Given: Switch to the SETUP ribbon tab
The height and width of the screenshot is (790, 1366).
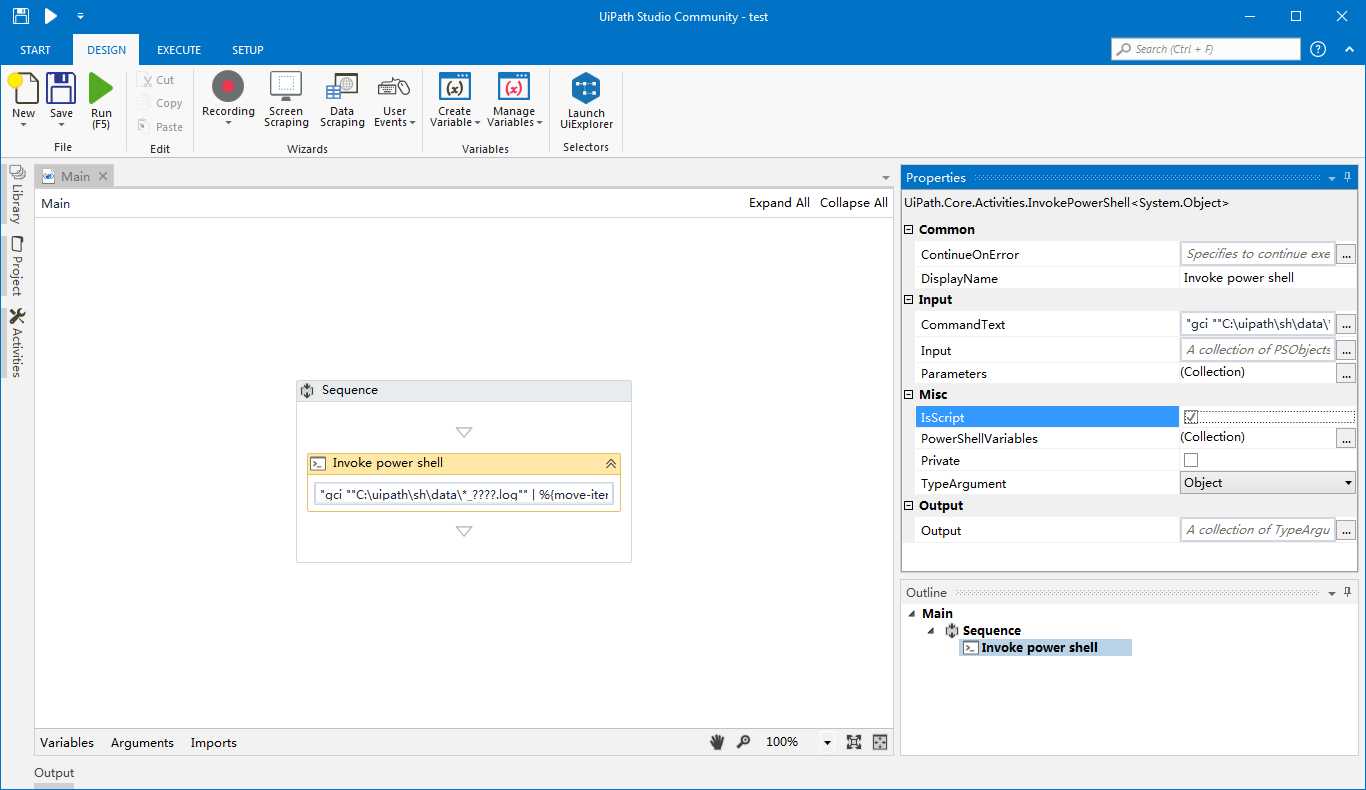Looking at the screenshot, I should click(248, 50).
